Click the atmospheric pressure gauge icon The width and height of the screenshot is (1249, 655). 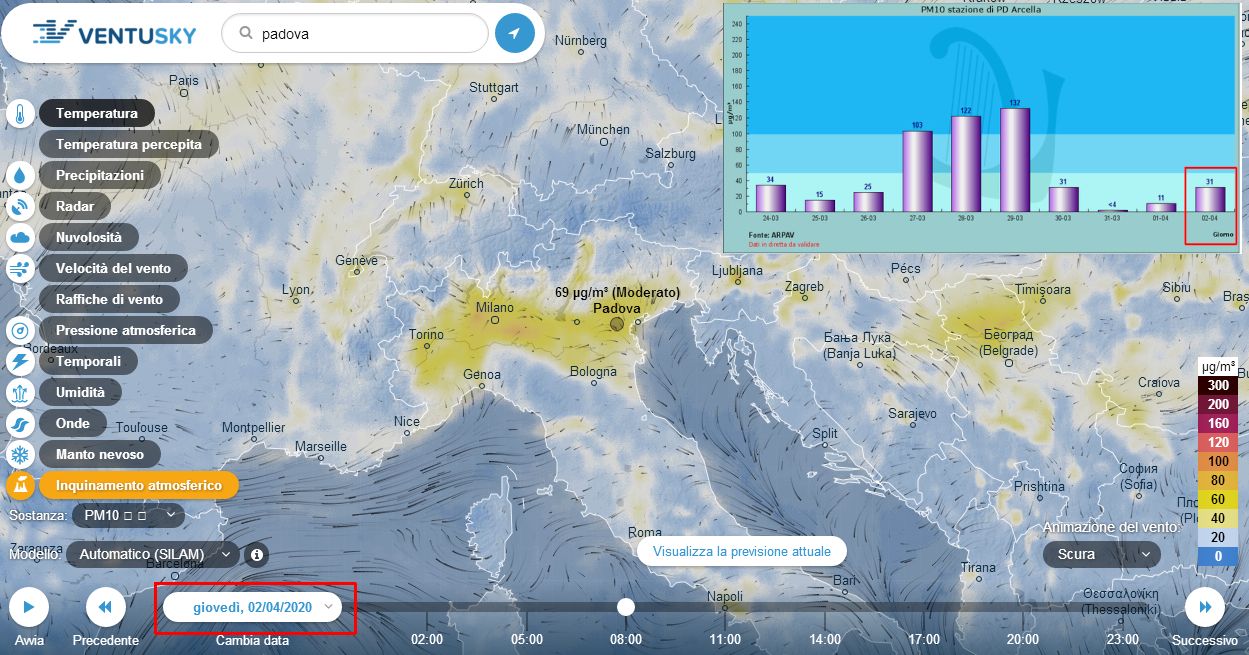click(x=20, y=331)
